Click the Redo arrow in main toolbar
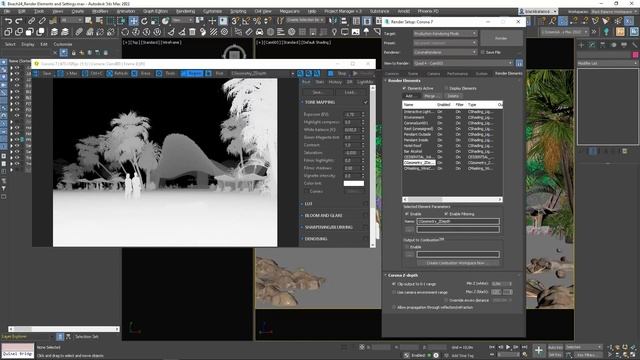Image resolution: width=640 pixels, height=360 pixels. click(19, 20)
